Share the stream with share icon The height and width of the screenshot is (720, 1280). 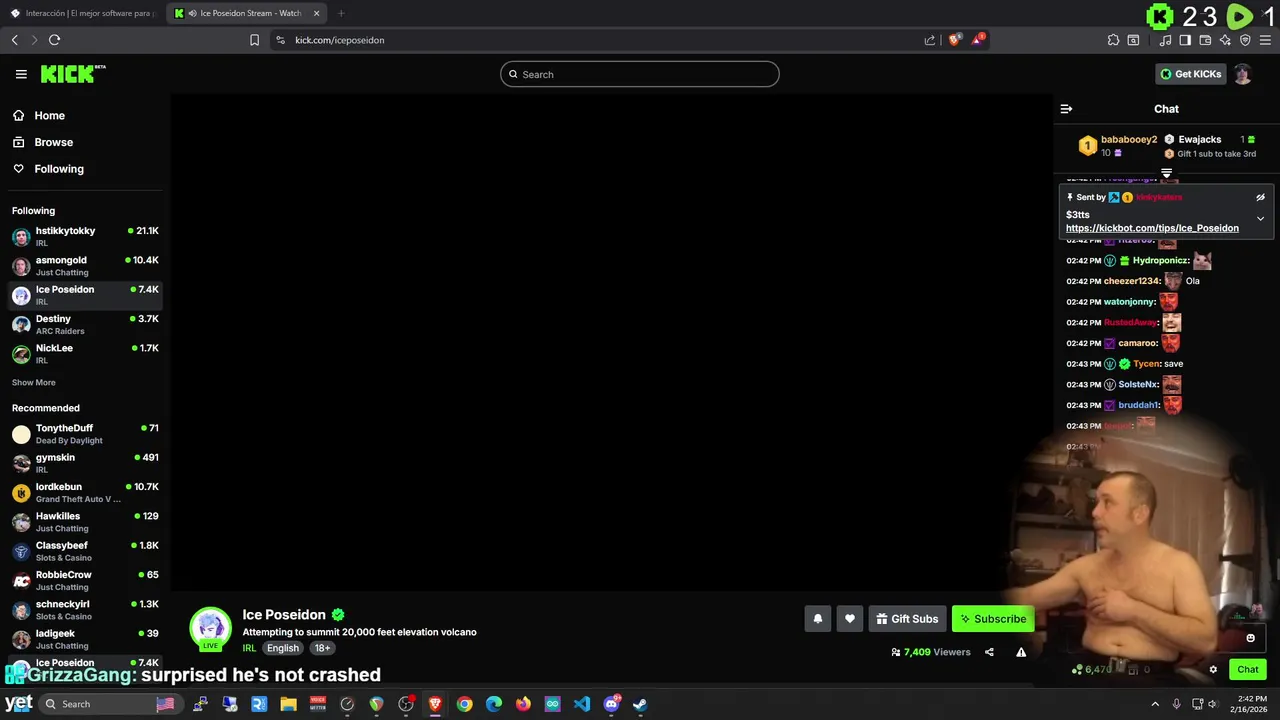989,652
